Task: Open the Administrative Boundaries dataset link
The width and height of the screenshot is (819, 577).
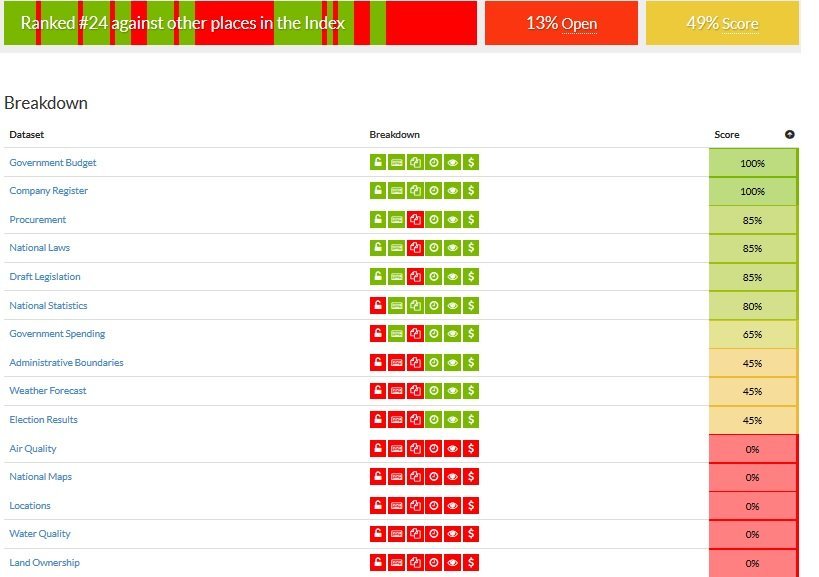Action: [x=66, y=363]
